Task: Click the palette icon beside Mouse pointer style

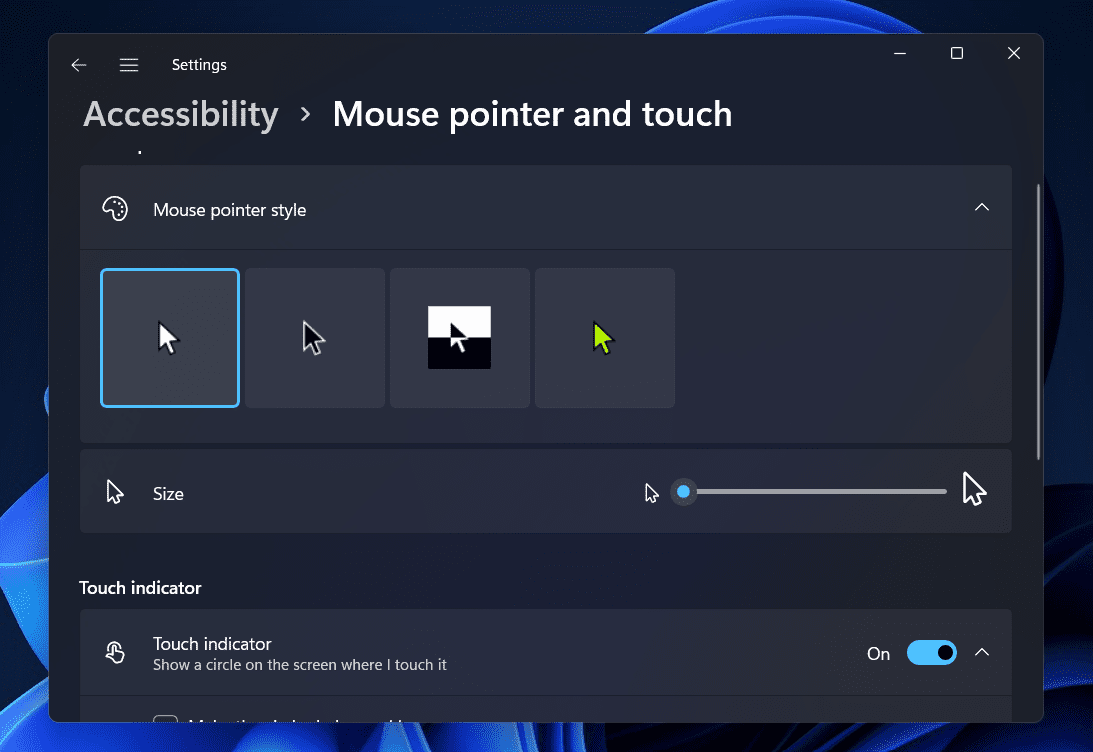Action: tap(115, 208)
